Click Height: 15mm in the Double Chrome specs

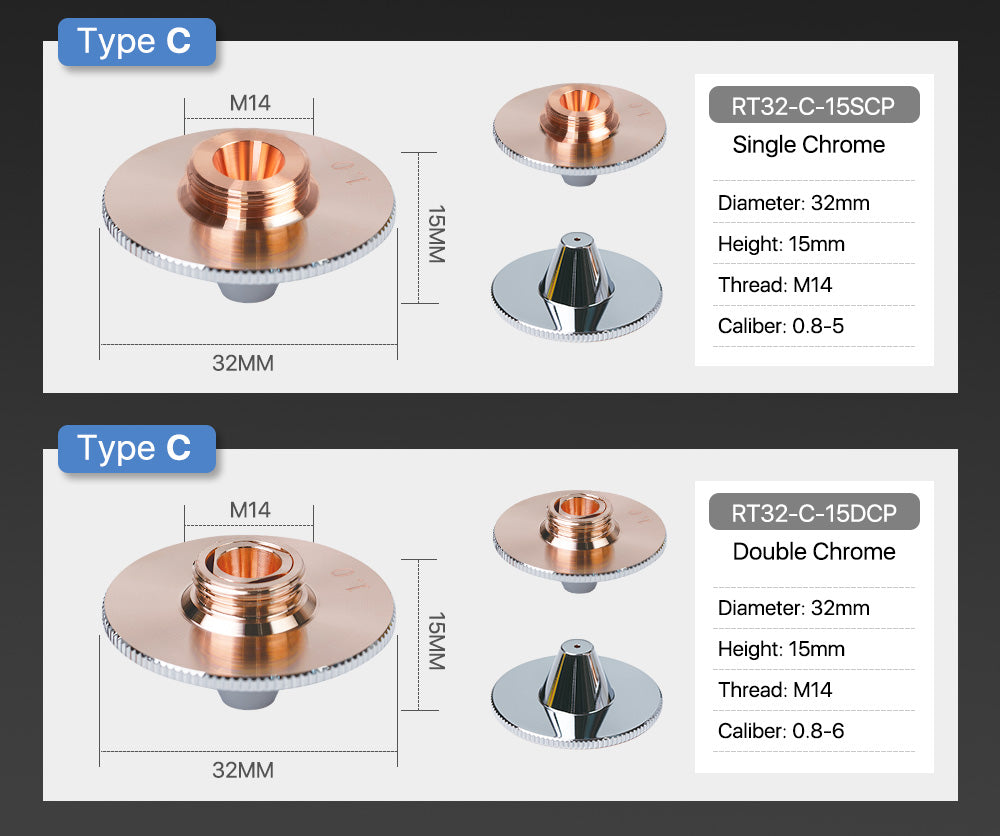click(780, 649)
